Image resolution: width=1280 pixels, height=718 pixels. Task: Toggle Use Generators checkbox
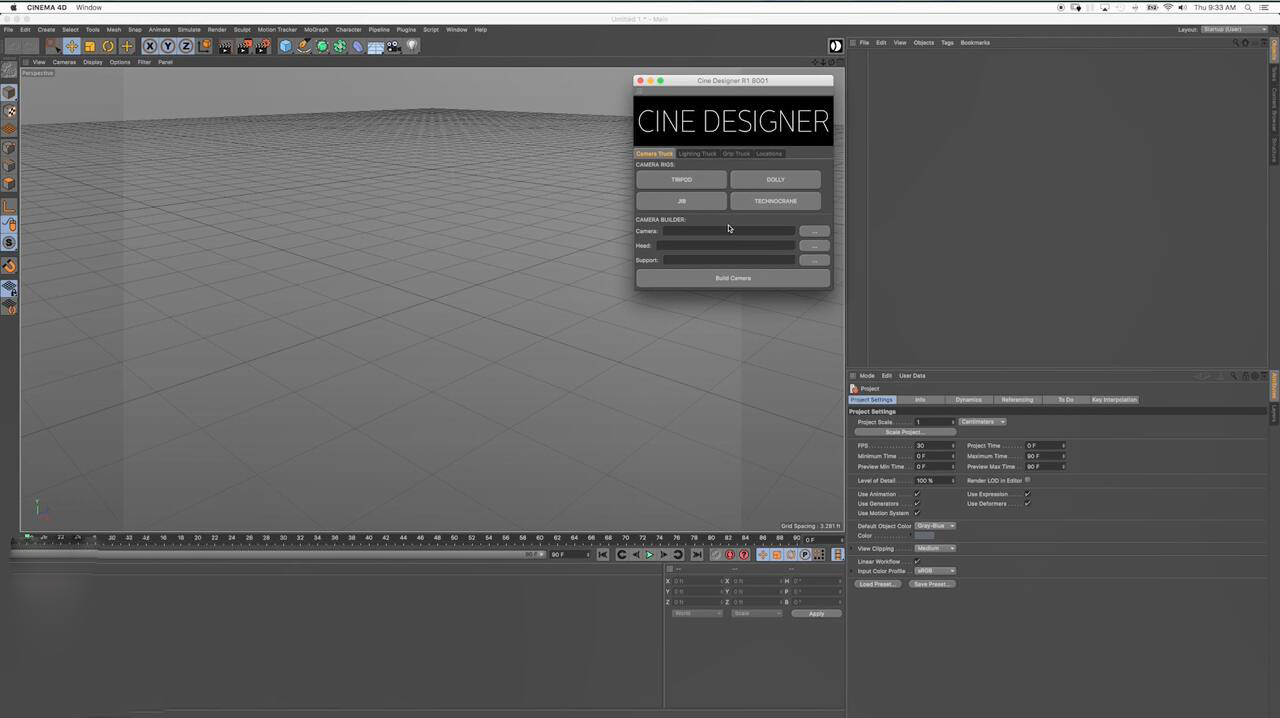917,504
